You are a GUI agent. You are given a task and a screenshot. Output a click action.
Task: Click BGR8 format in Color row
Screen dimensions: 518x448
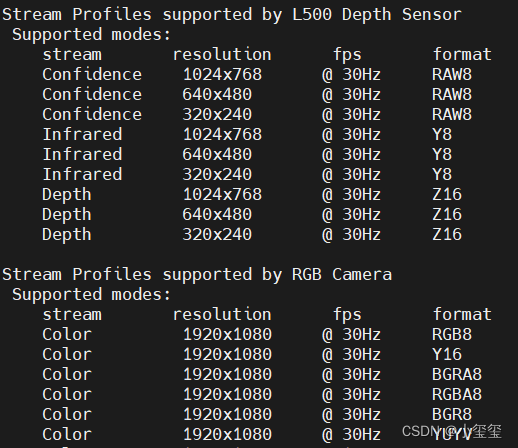(452, 414)
